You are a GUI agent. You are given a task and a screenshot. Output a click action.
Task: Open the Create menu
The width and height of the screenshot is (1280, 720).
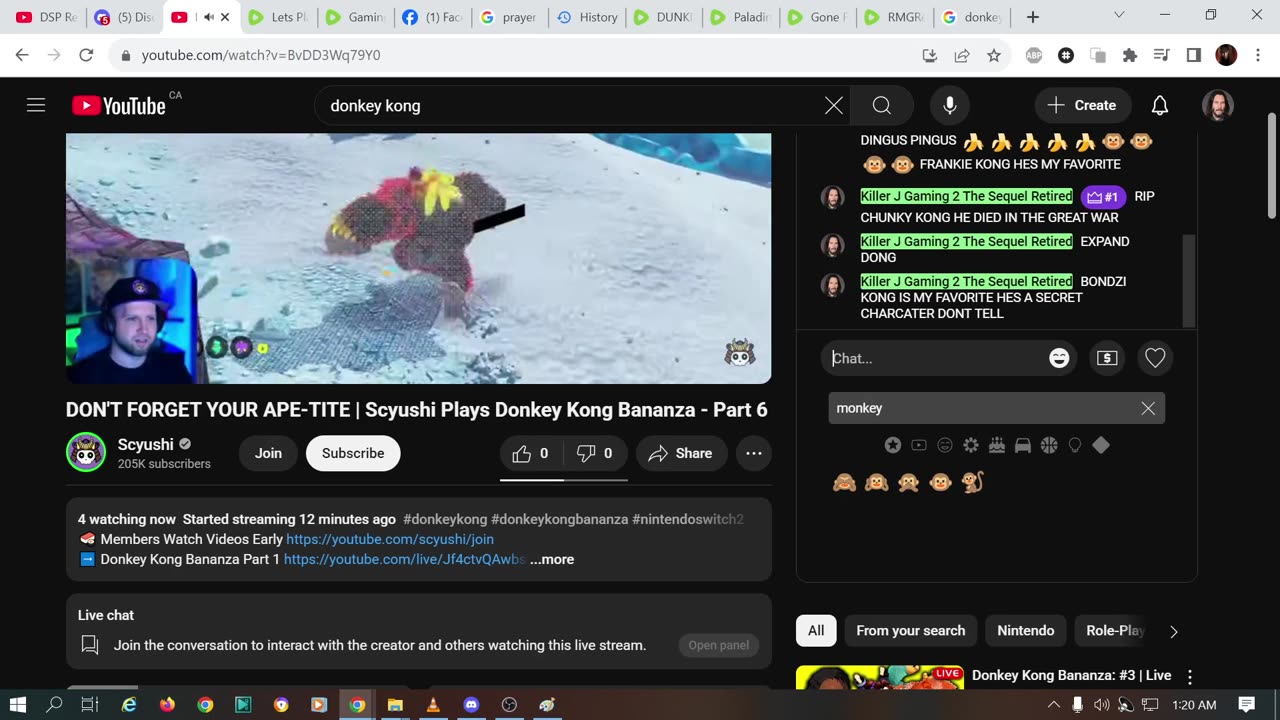[x=1082, y=105]
